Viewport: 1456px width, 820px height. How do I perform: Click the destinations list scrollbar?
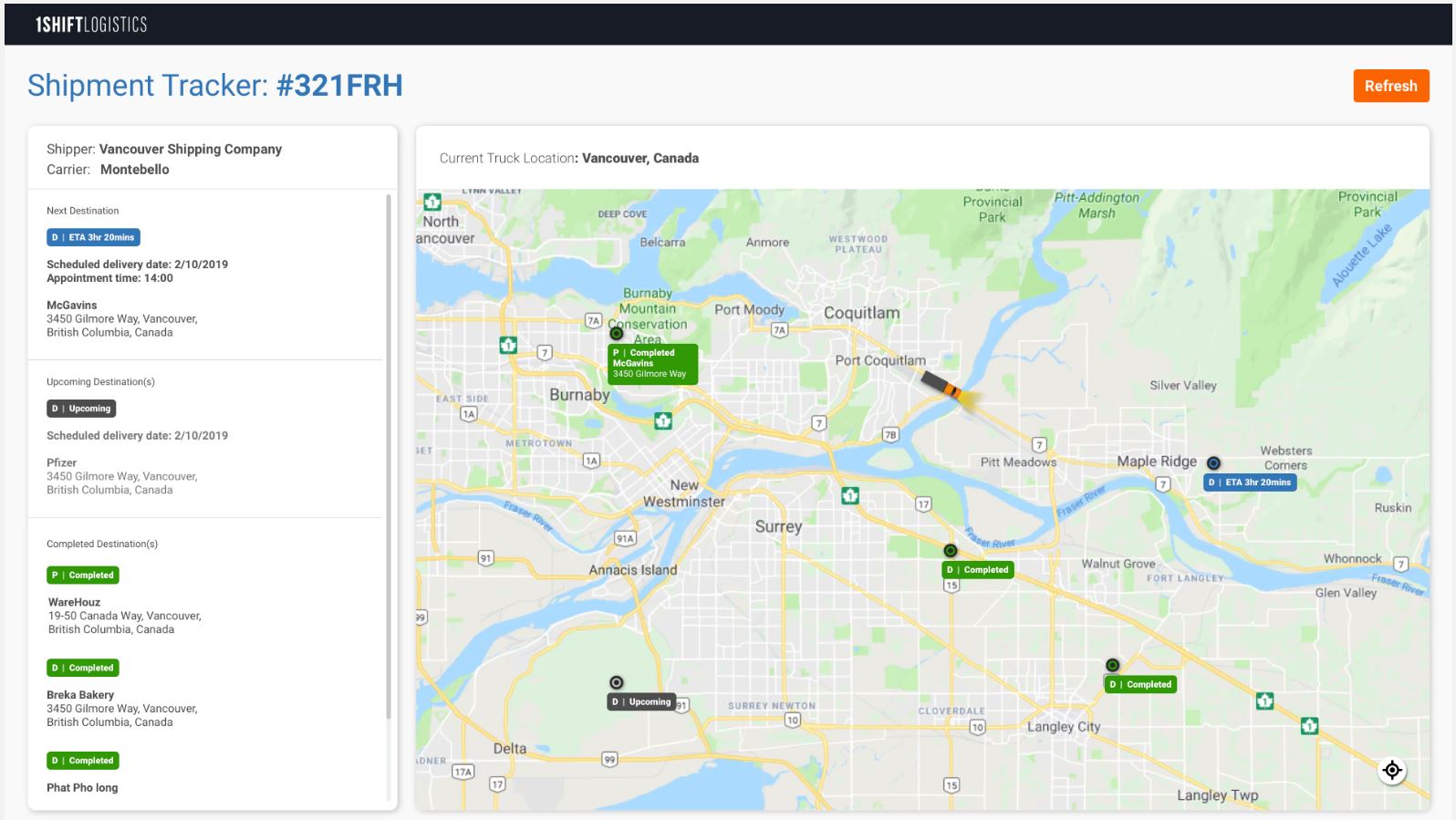pyautogui.click(x=389, y=456)
